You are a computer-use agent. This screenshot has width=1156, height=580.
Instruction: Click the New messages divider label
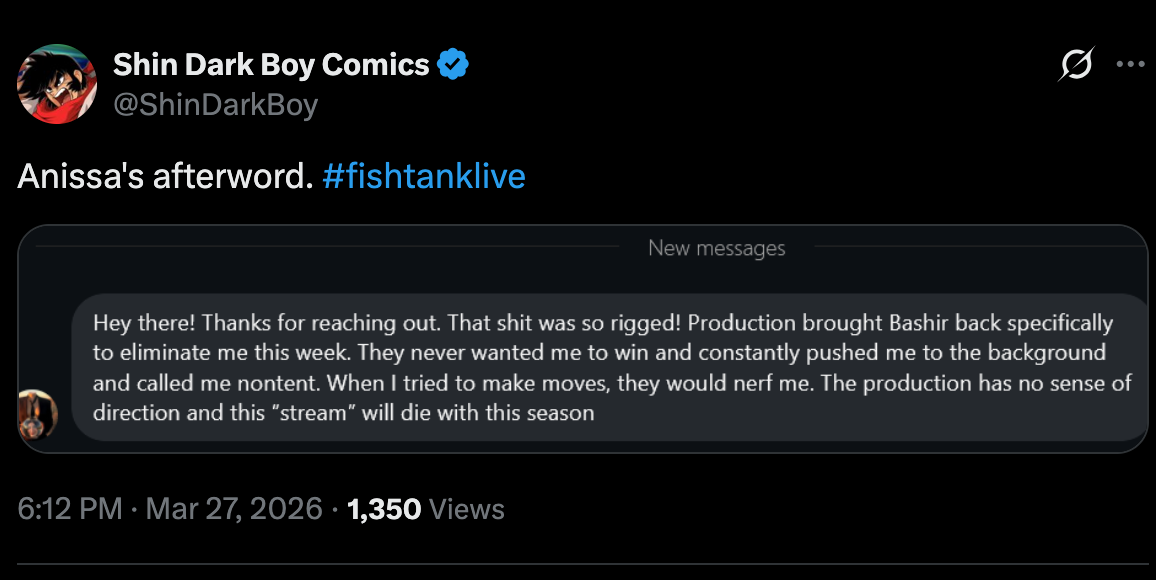[717, 248]
